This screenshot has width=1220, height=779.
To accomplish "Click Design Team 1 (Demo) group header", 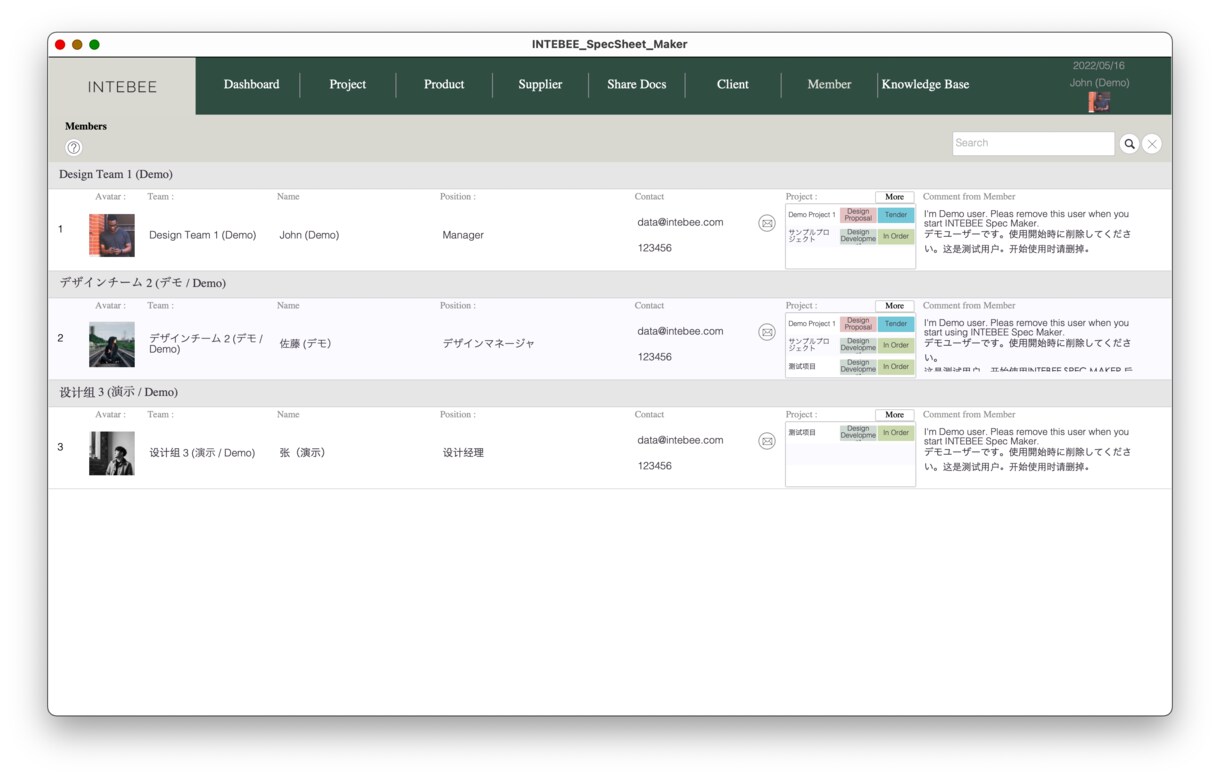I will tap(610, 175).
